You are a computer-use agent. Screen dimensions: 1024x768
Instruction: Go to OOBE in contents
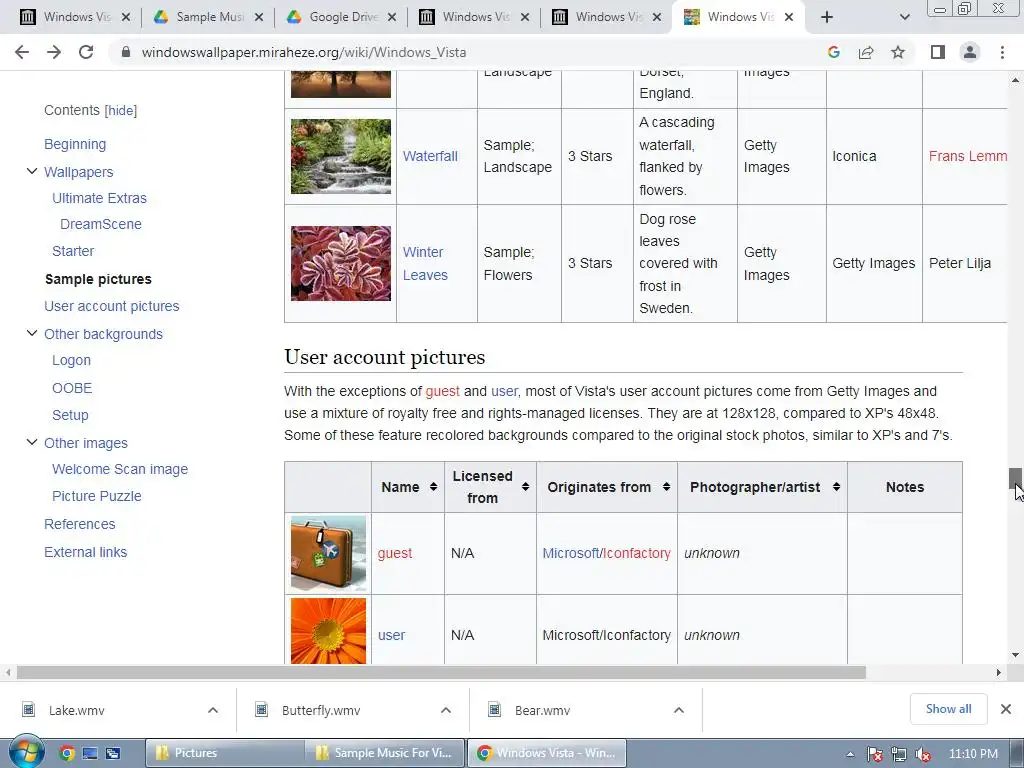coord(72,388)
